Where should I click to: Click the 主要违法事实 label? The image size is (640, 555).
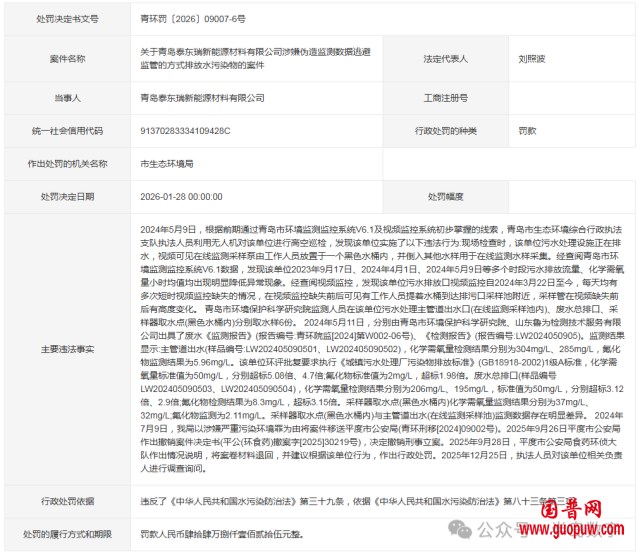67,349
